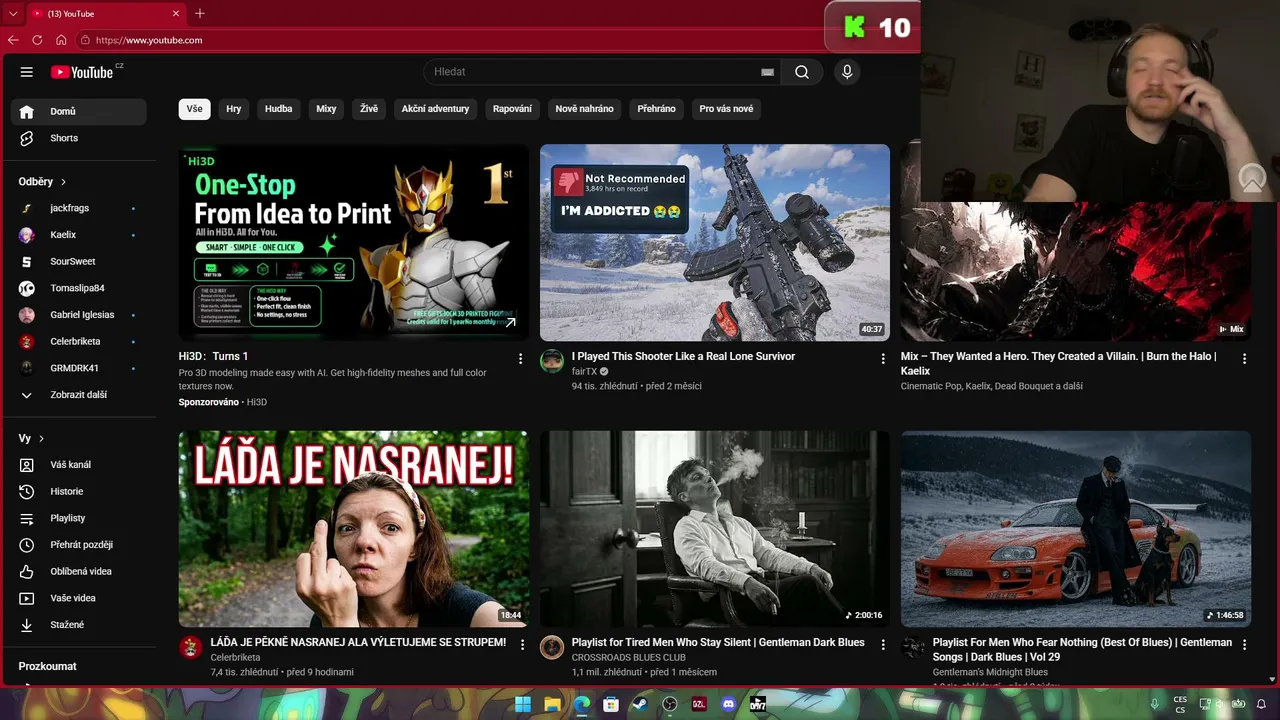
Task: Play the Lone Survivor shooter video thumbnail
Action: click(715, 243)
